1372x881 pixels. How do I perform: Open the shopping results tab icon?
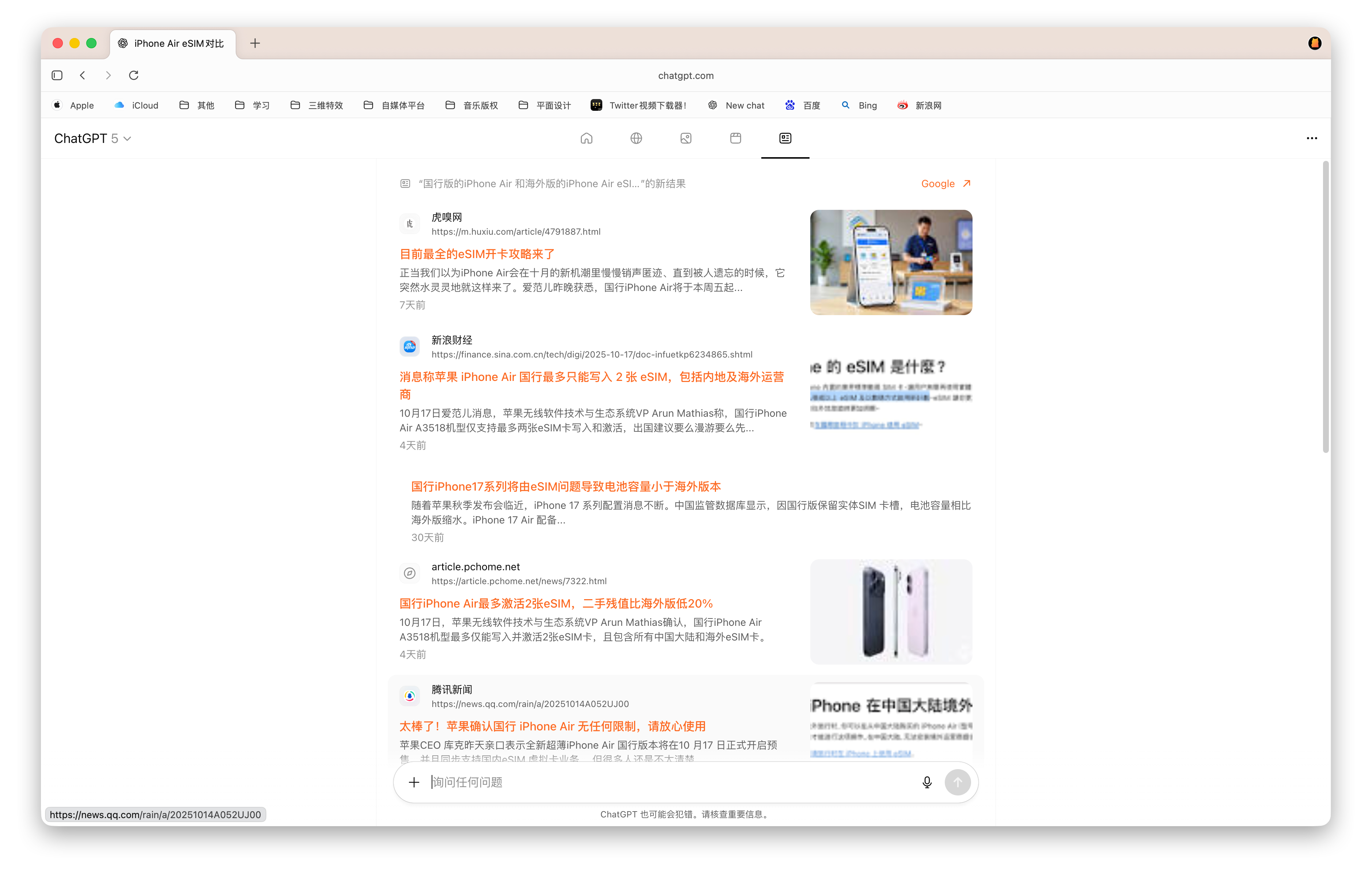point(735,139)
